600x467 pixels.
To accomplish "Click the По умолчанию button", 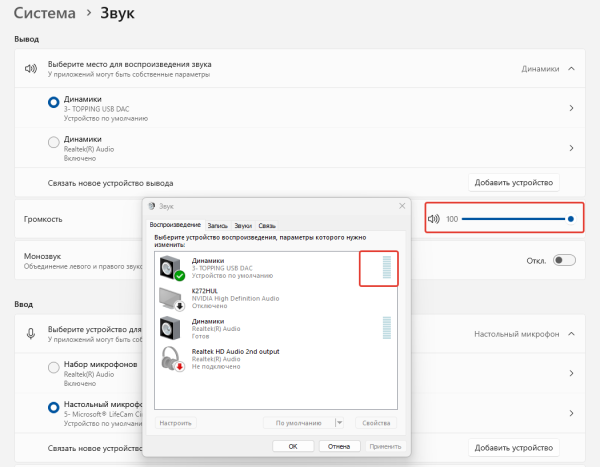I will pyautogui.click(x=298, y=423).
